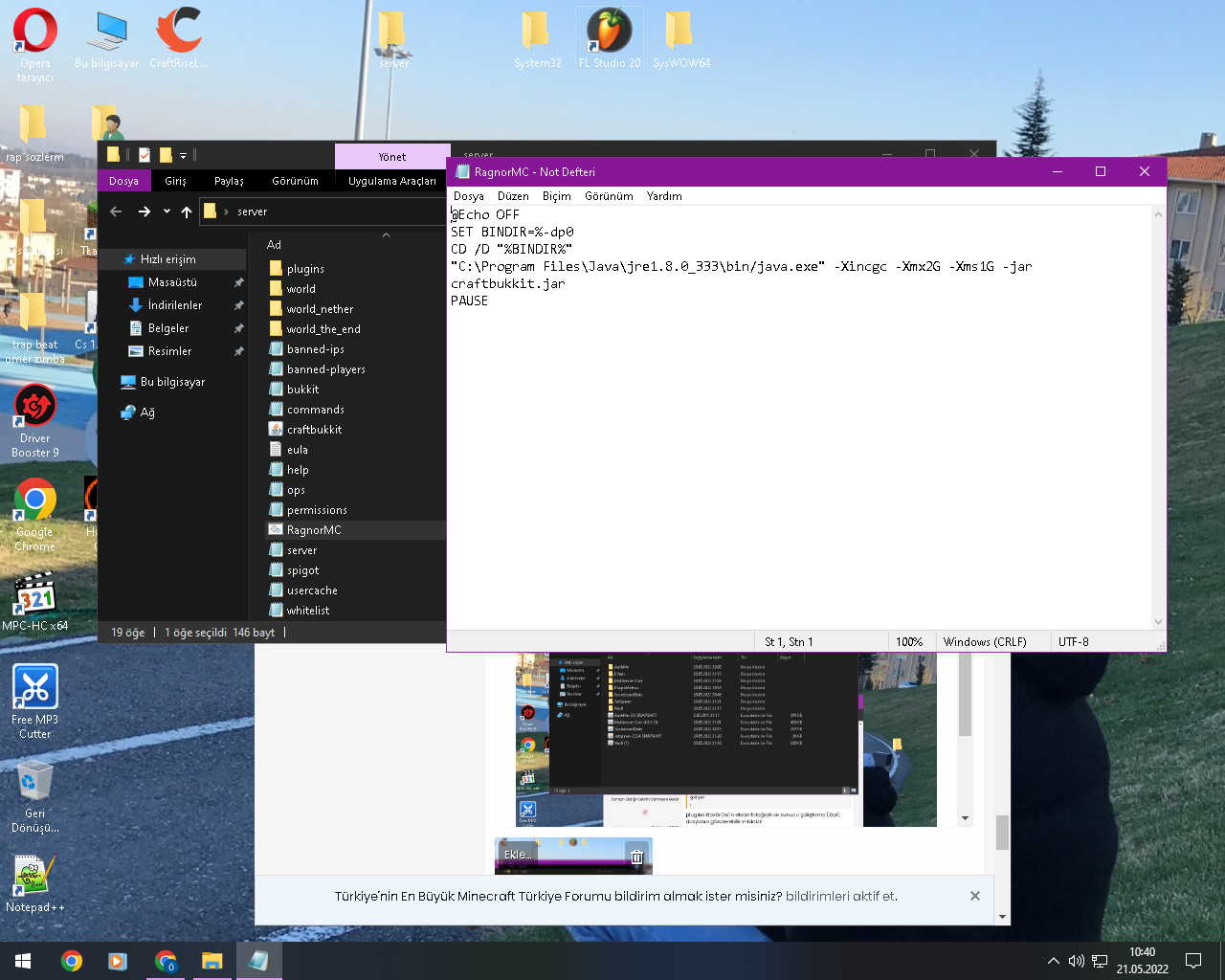Open Geri Dönüşüm recycle bin
This screenshot has width=1225, height=980.
(34, 796)
